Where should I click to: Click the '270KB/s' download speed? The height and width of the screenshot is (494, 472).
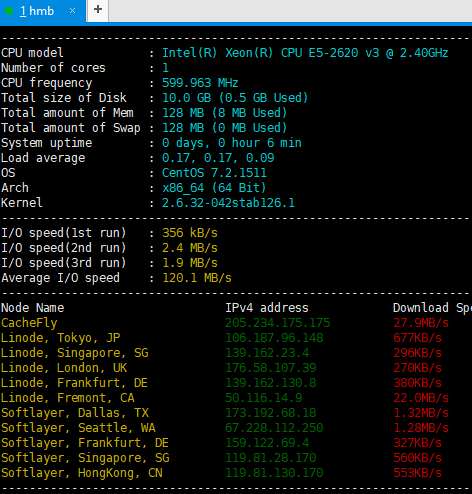click(x=418, y=368)
